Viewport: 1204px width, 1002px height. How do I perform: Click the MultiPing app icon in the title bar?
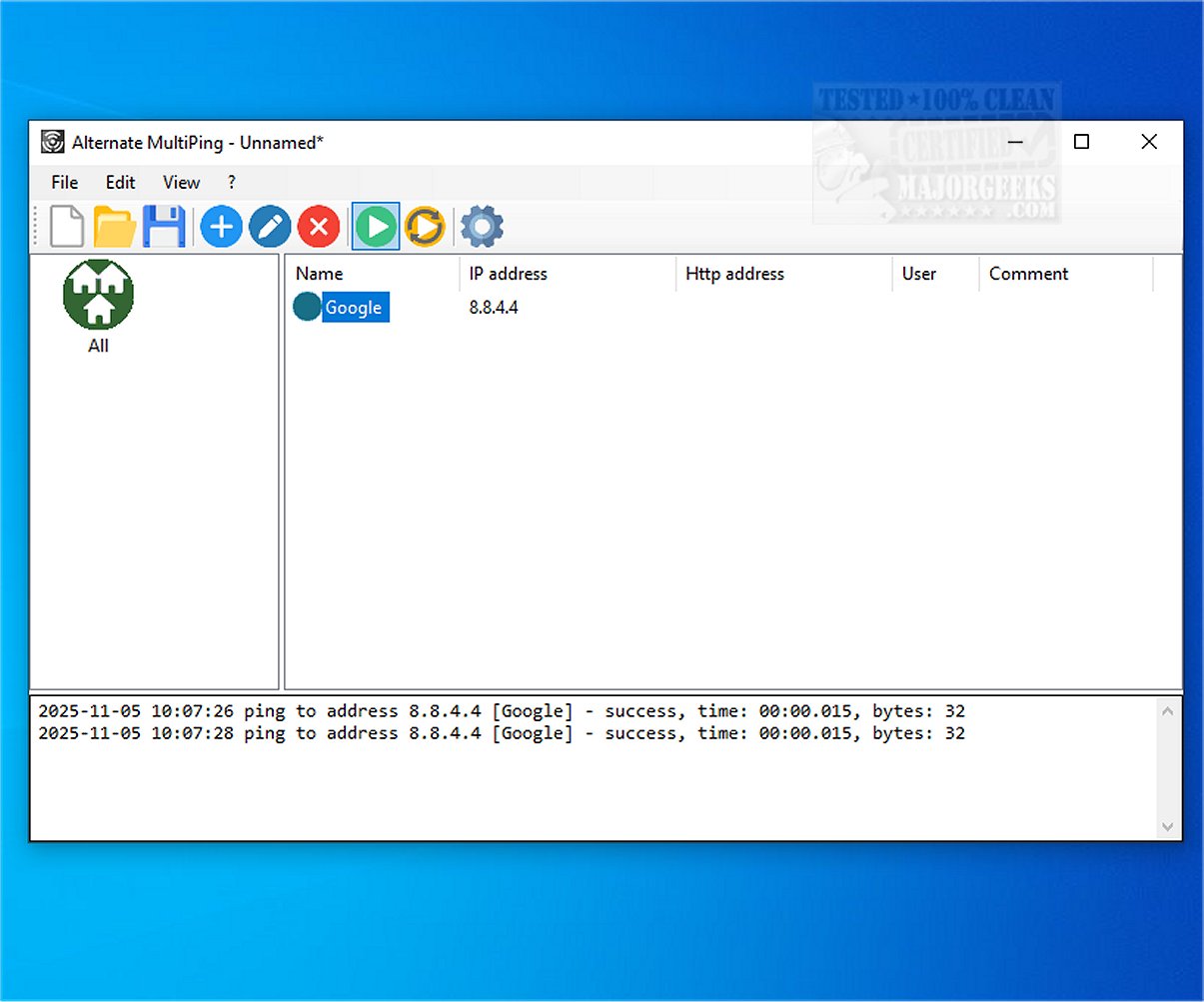pos(53,143)
